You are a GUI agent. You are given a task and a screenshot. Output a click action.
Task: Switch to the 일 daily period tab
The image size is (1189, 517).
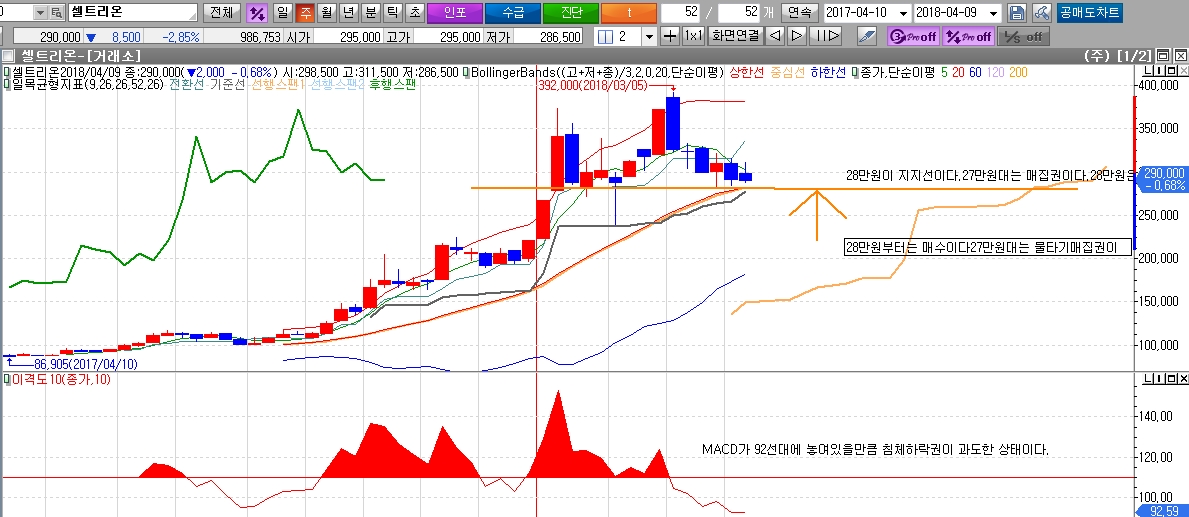click(281, 13)
